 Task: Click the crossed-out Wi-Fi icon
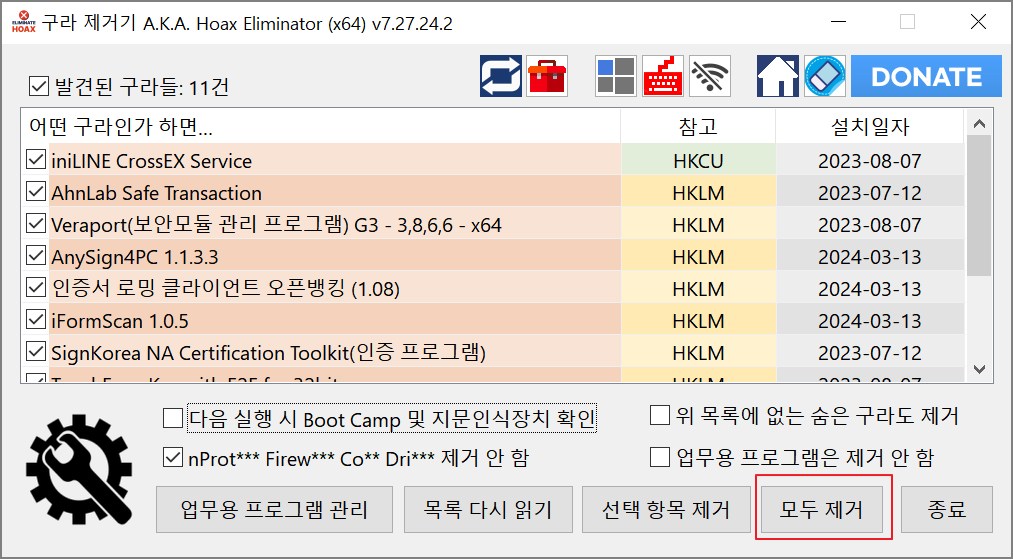click(x=710, y=76)
